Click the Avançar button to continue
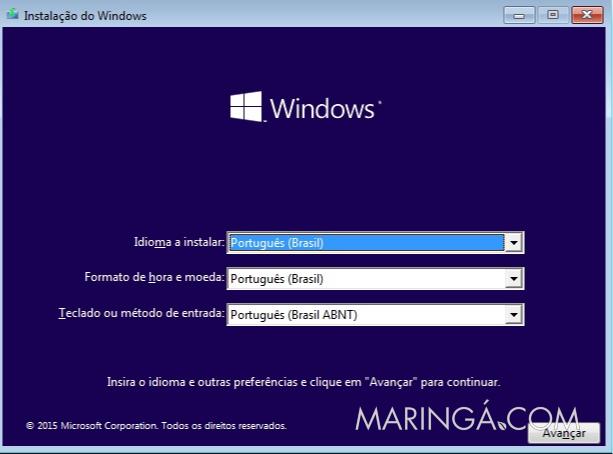Image resolution: width=613 pixels, height=454 pixels. coord(564,433)
